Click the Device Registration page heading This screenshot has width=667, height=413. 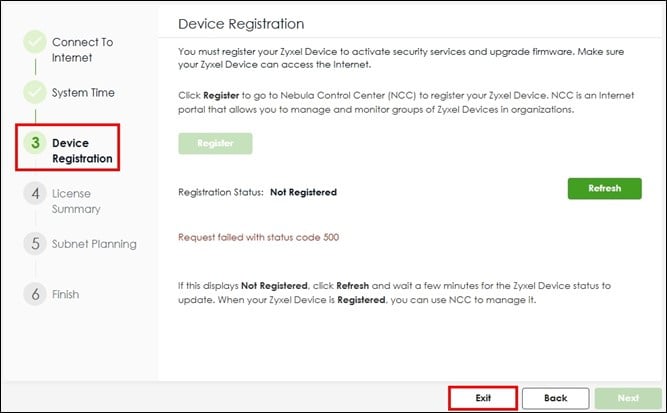click(x=241, y=24)
